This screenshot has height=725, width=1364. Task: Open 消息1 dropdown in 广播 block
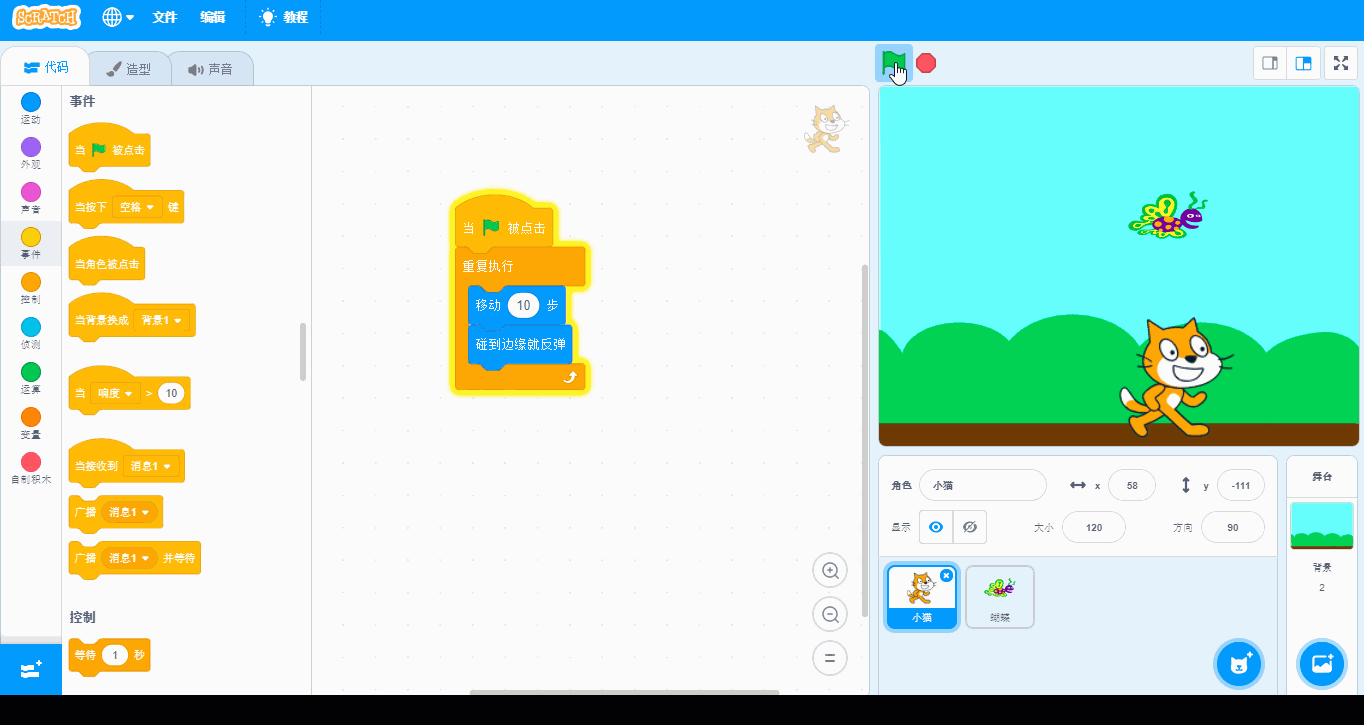point(129,512)
